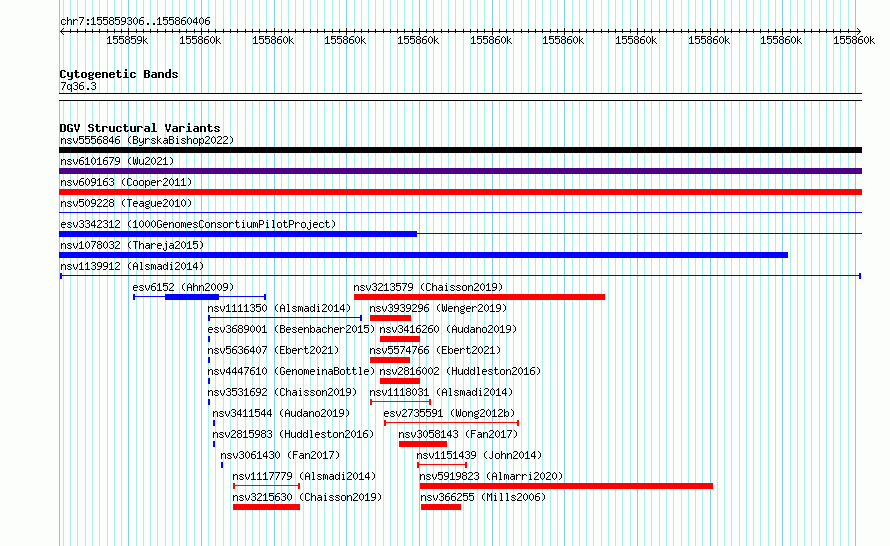Image resolution: width=890 pixels, height=546 pixels.
Task: Select the red nsv5574766 variant bar
Action: point(389,360)
